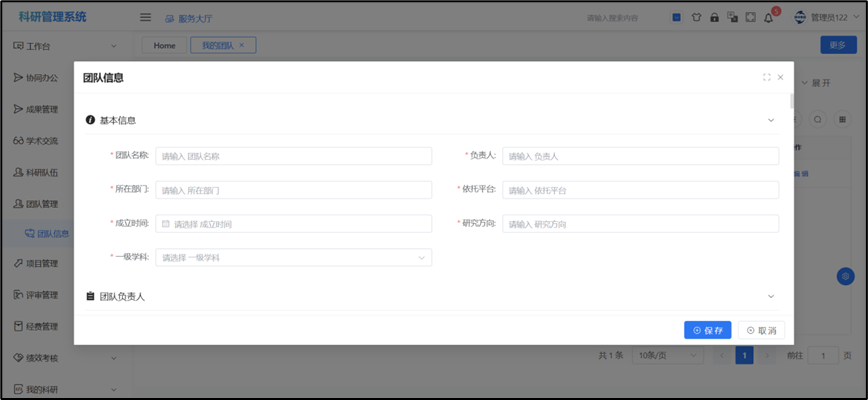Screen dimensions: 868x400
Task: Click the language translate icon
Action: [x=732, y=17]
